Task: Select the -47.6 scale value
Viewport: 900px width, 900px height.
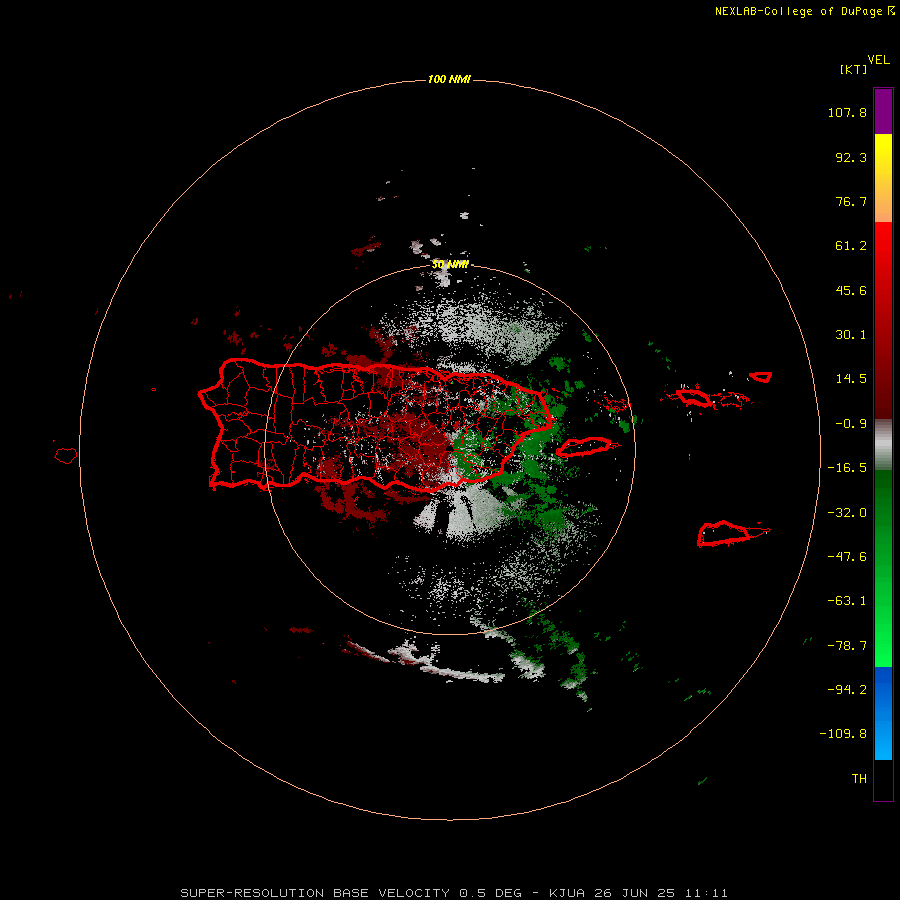Action: (847, 557)
